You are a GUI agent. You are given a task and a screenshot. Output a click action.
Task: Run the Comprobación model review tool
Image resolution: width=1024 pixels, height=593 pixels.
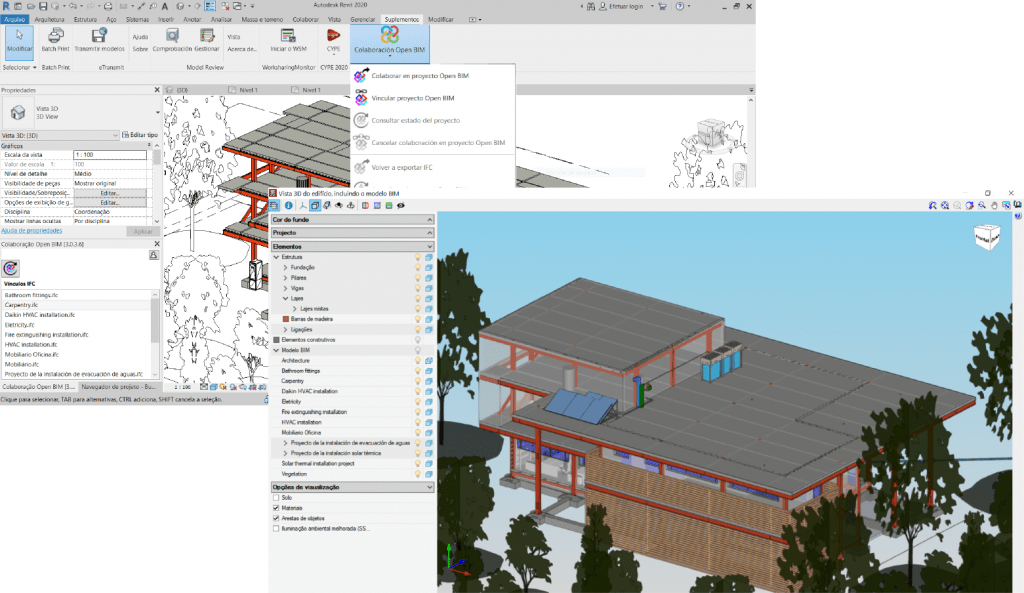[172, 40]
